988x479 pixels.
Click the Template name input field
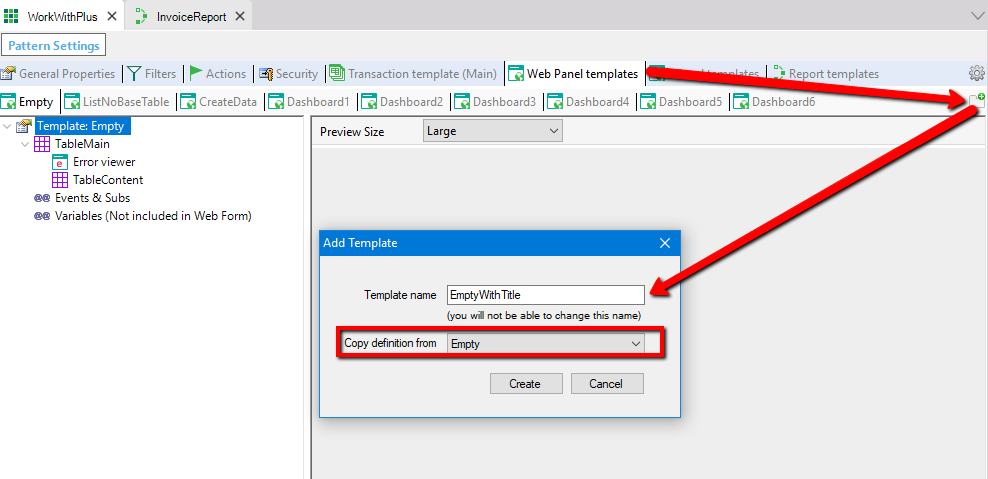tap(545, 295)
